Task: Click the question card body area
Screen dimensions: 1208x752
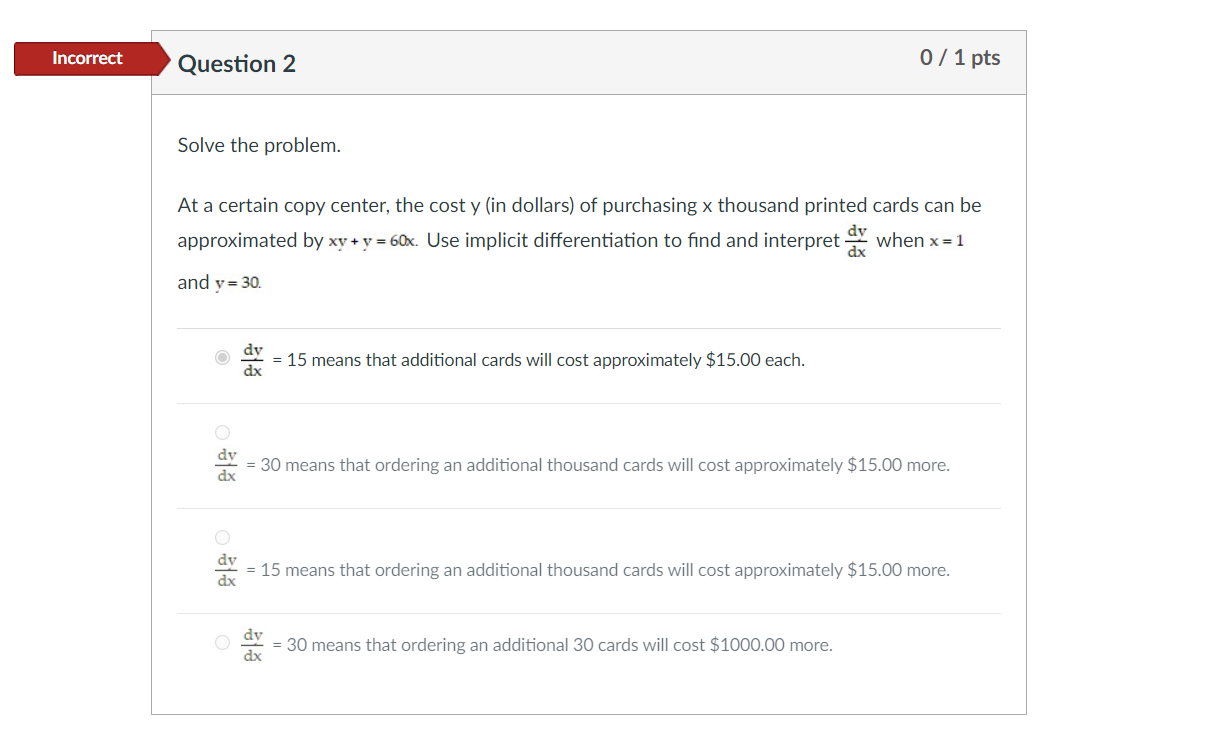Action: pos(588,400)
